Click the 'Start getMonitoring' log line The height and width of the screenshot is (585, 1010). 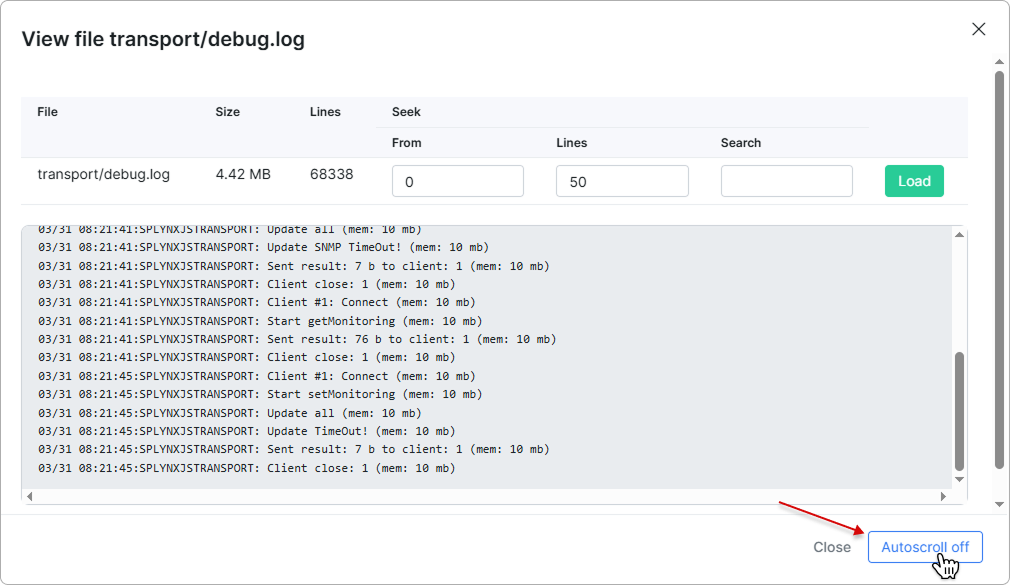[x=260, y=321]
